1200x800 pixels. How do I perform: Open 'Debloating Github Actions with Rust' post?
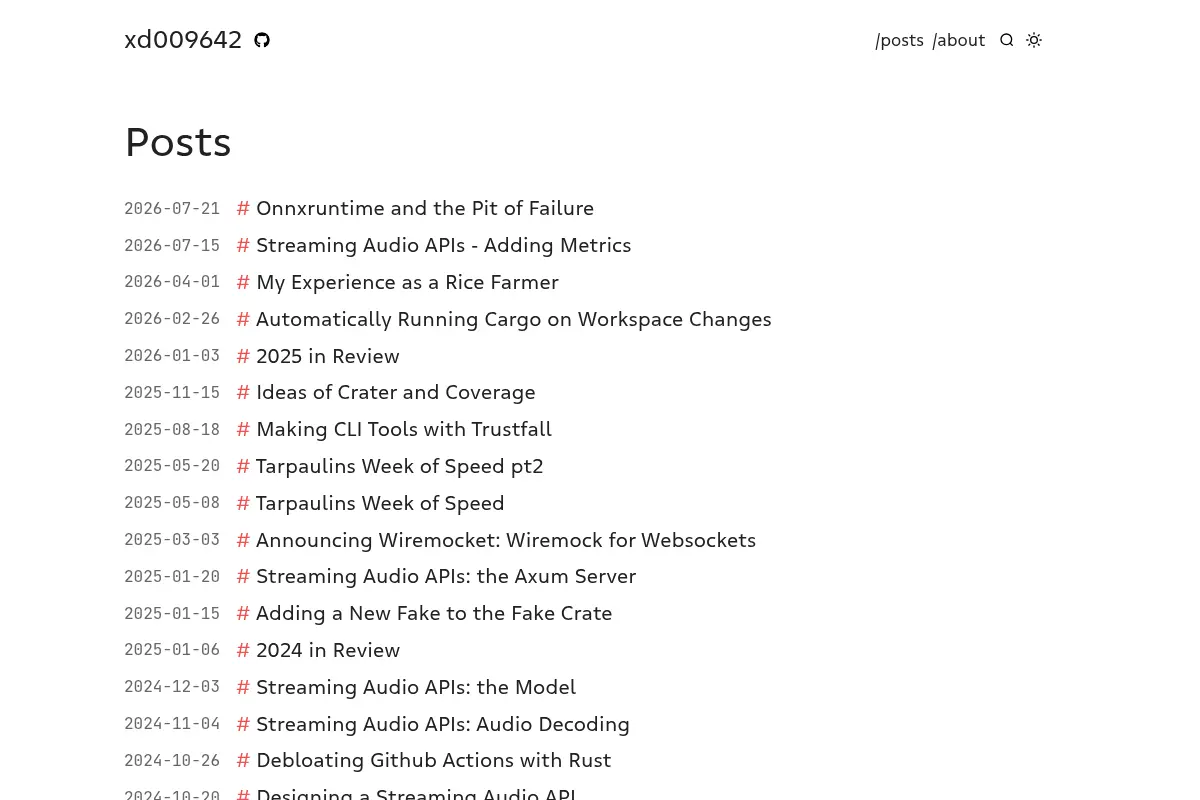coord(434,760)
